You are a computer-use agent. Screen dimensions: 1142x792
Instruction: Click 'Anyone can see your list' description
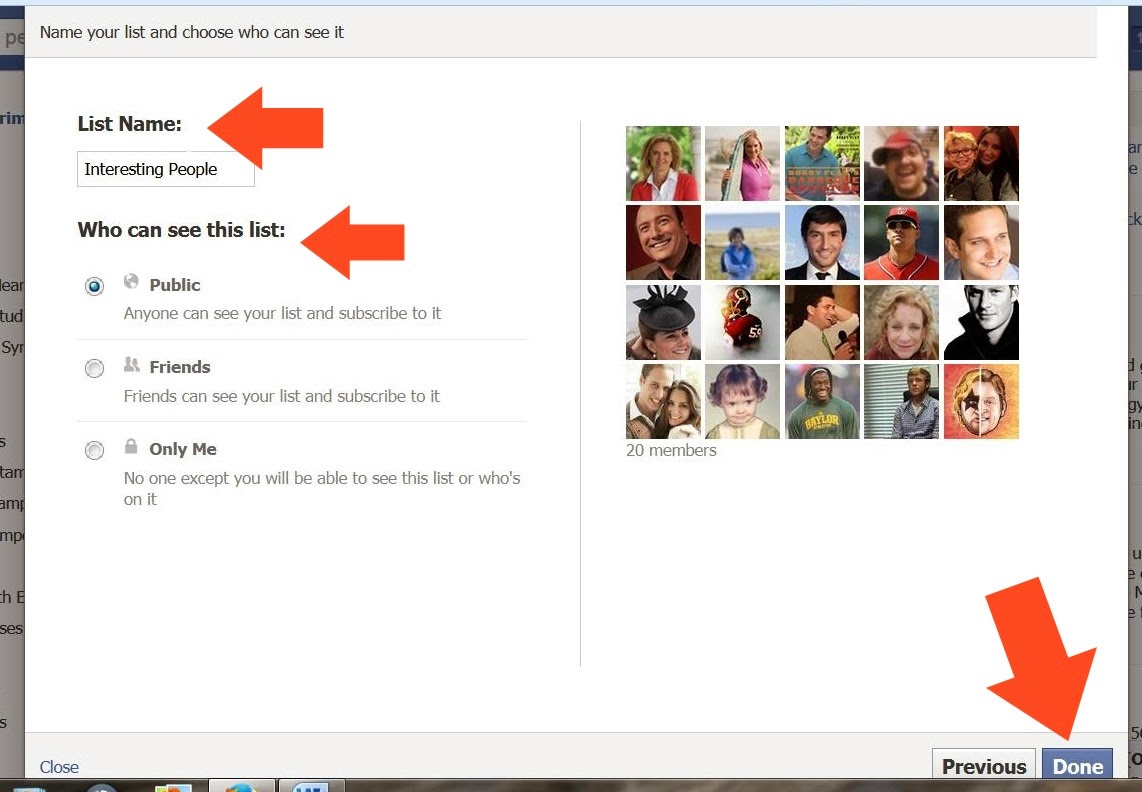tap(283, 313)
